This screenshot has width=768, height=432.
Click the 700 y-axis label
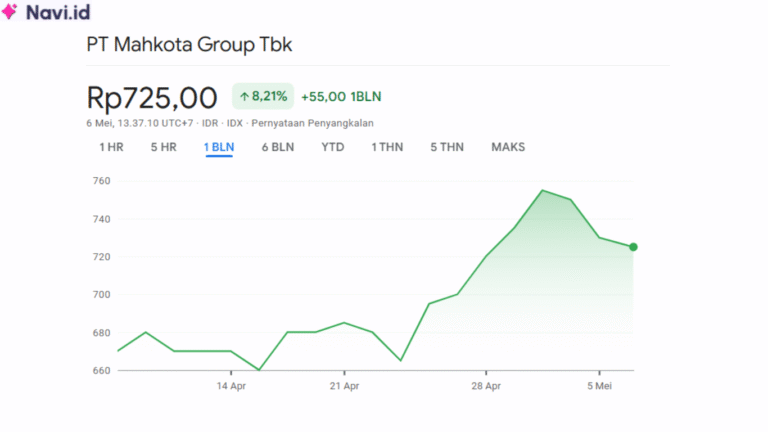coord(101,294)
